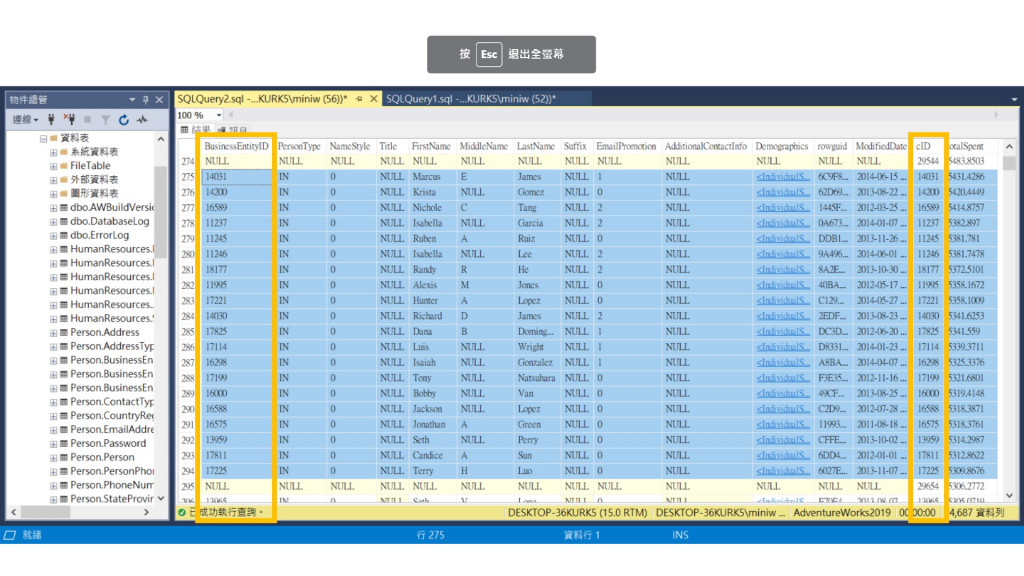Open the Demographics link in Candice row
Screen dimensions: 1024x576
click(782, 455)
